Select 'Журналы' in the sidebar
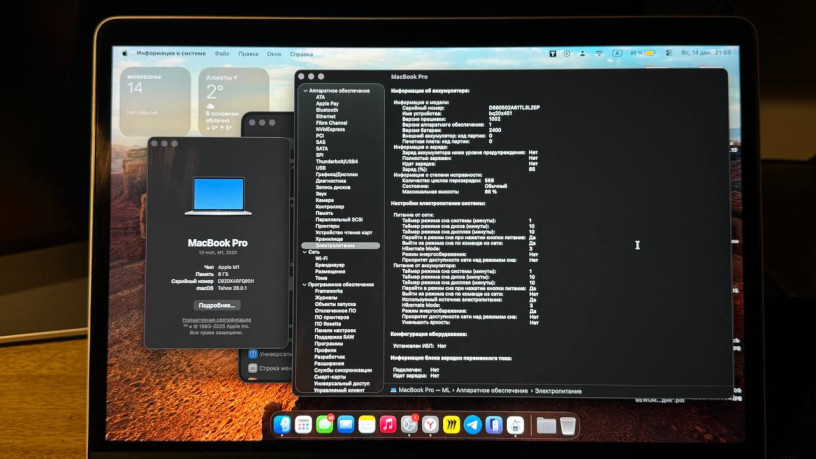This screenshot has width=816, height=459. coord(326,298)
